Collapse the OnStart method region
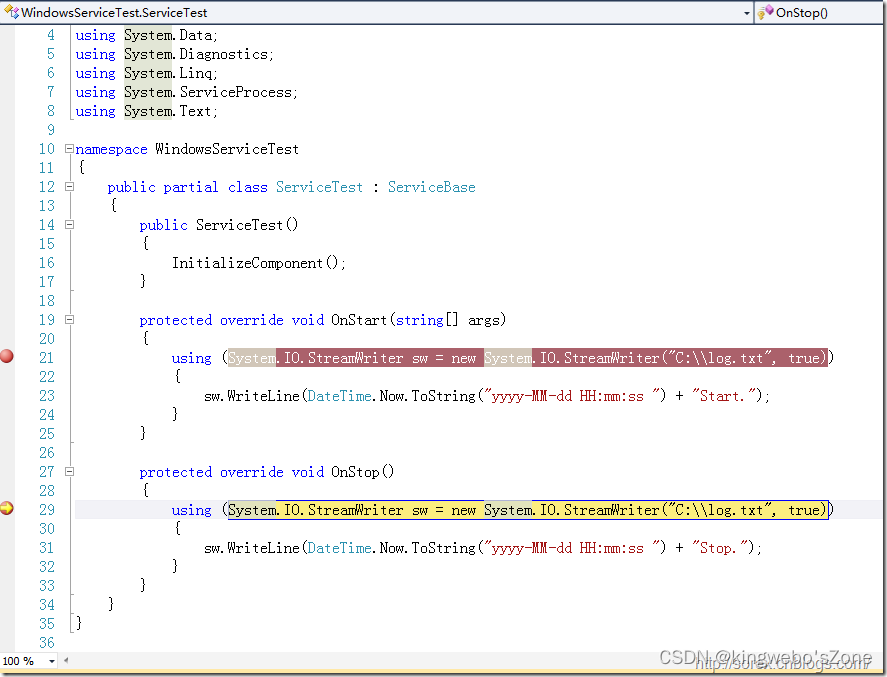 coord(67,319)
